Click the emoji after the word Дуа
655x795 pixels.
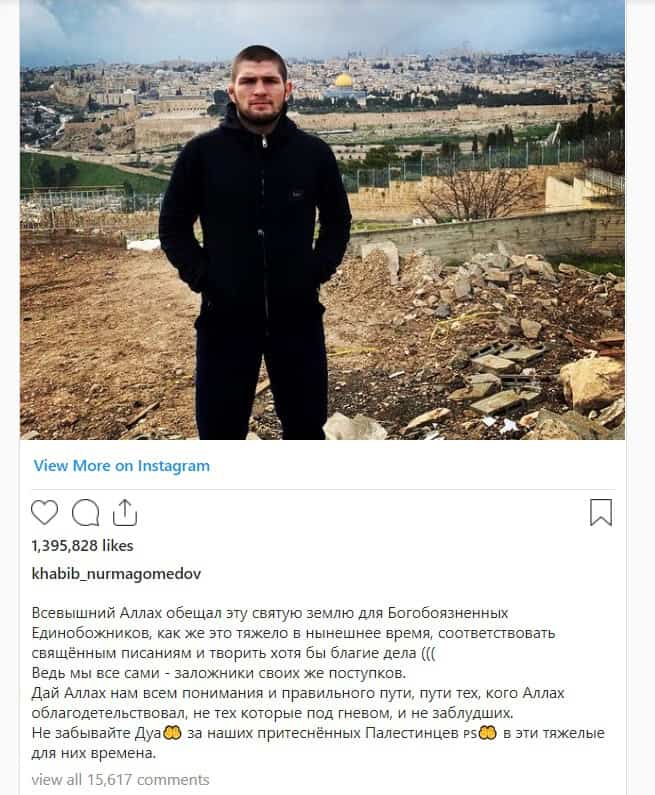tap(172, 733)
